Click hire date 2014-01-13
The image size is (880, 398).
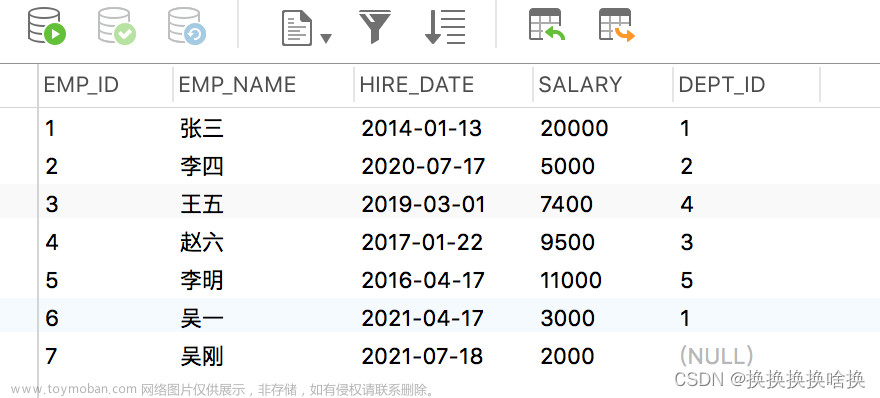[x=421, y=129]
